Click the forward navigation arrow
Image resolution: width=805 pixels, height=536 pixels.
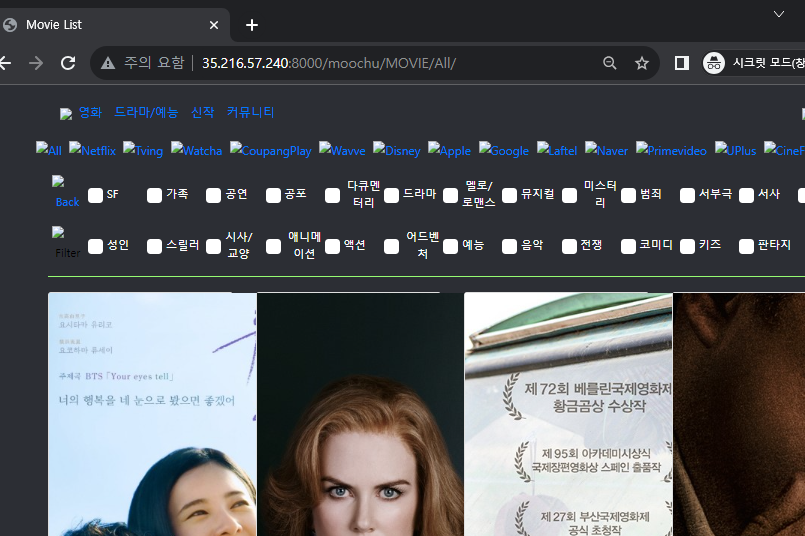click(x=36, y=63)
